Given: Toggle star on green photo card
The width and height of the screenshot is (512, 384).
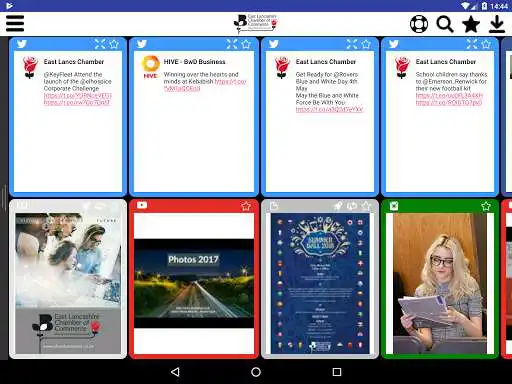Looking at the screenshot, I should click(x=486, y=206).
